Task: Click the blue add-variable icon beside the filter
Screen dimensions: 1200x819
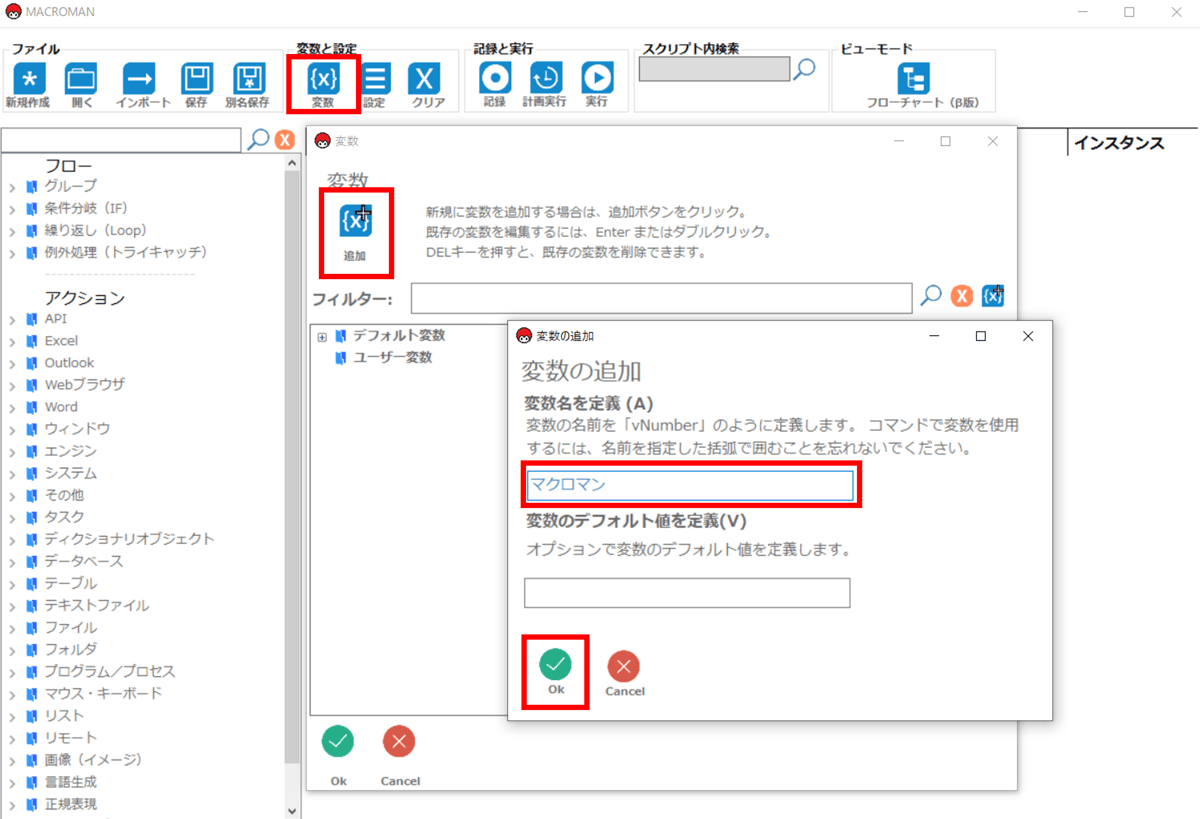Action: tap(993, 296)
